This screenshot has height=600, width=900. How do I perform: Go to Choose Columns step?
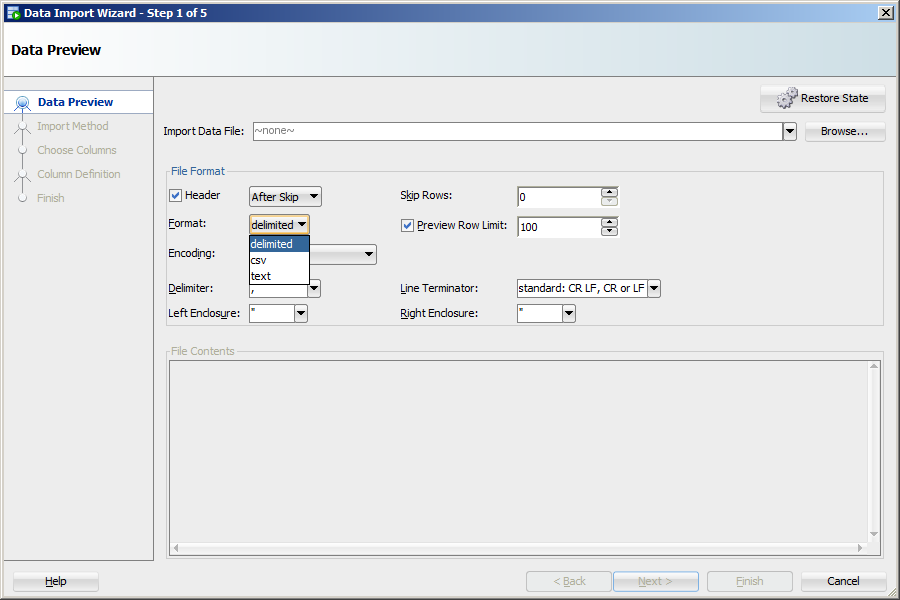pyautogui.click(x=76, y=150)
